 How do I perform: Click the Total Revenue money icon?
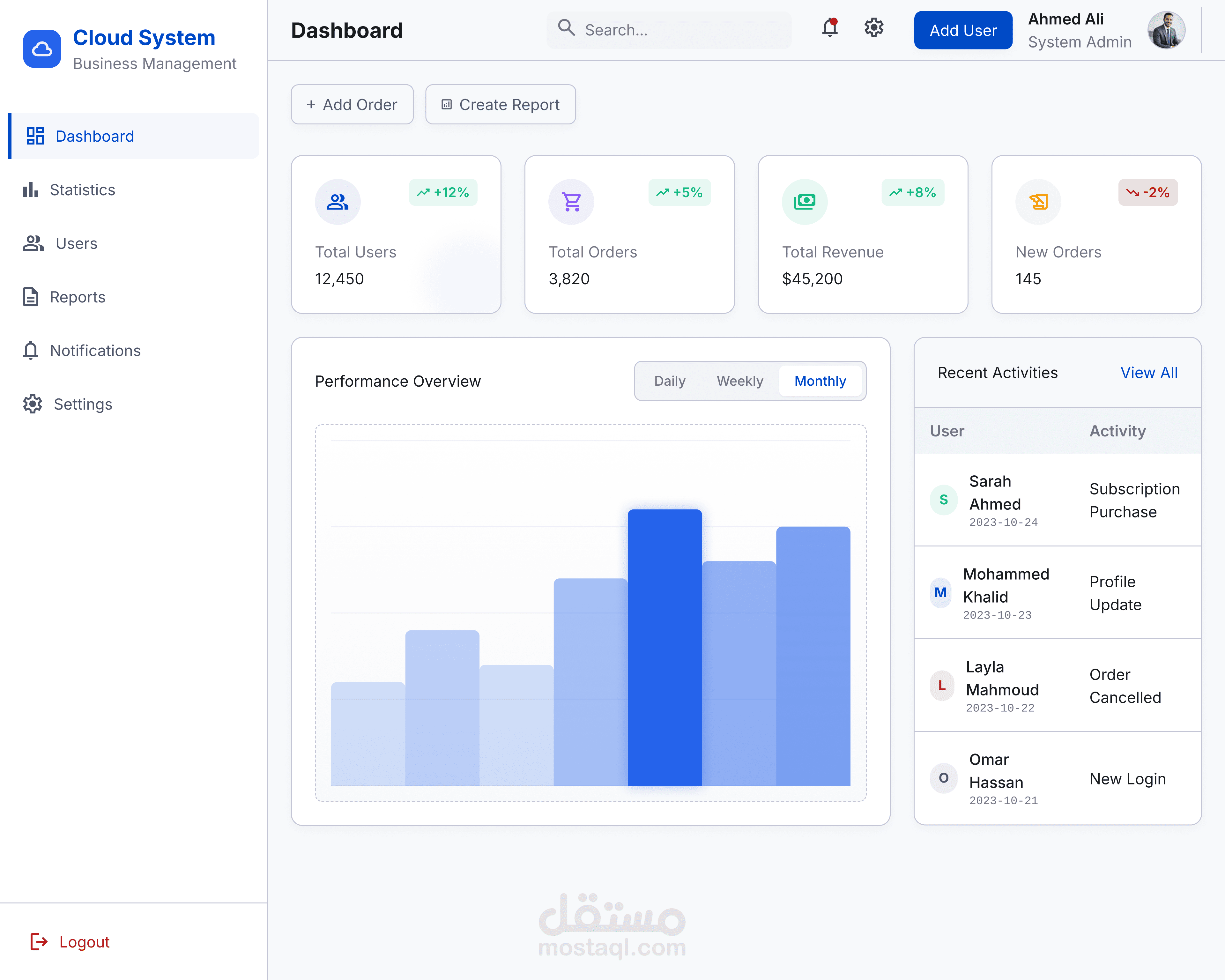[x=805, y=202]
